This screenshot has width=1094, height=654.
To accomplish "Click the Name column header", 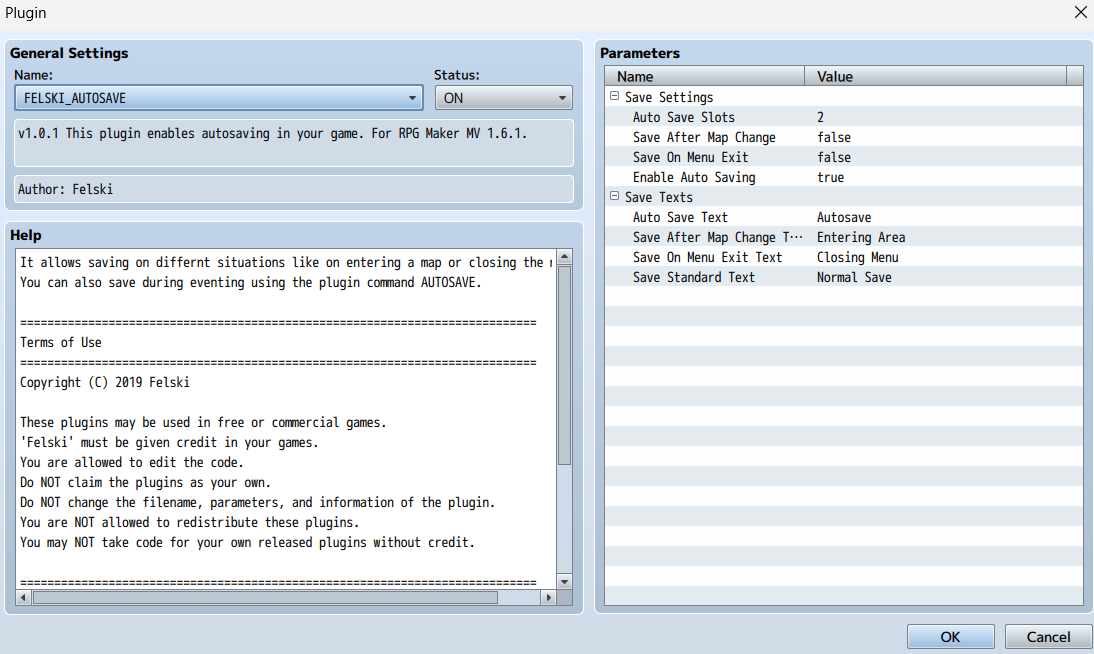I will 704,76.
